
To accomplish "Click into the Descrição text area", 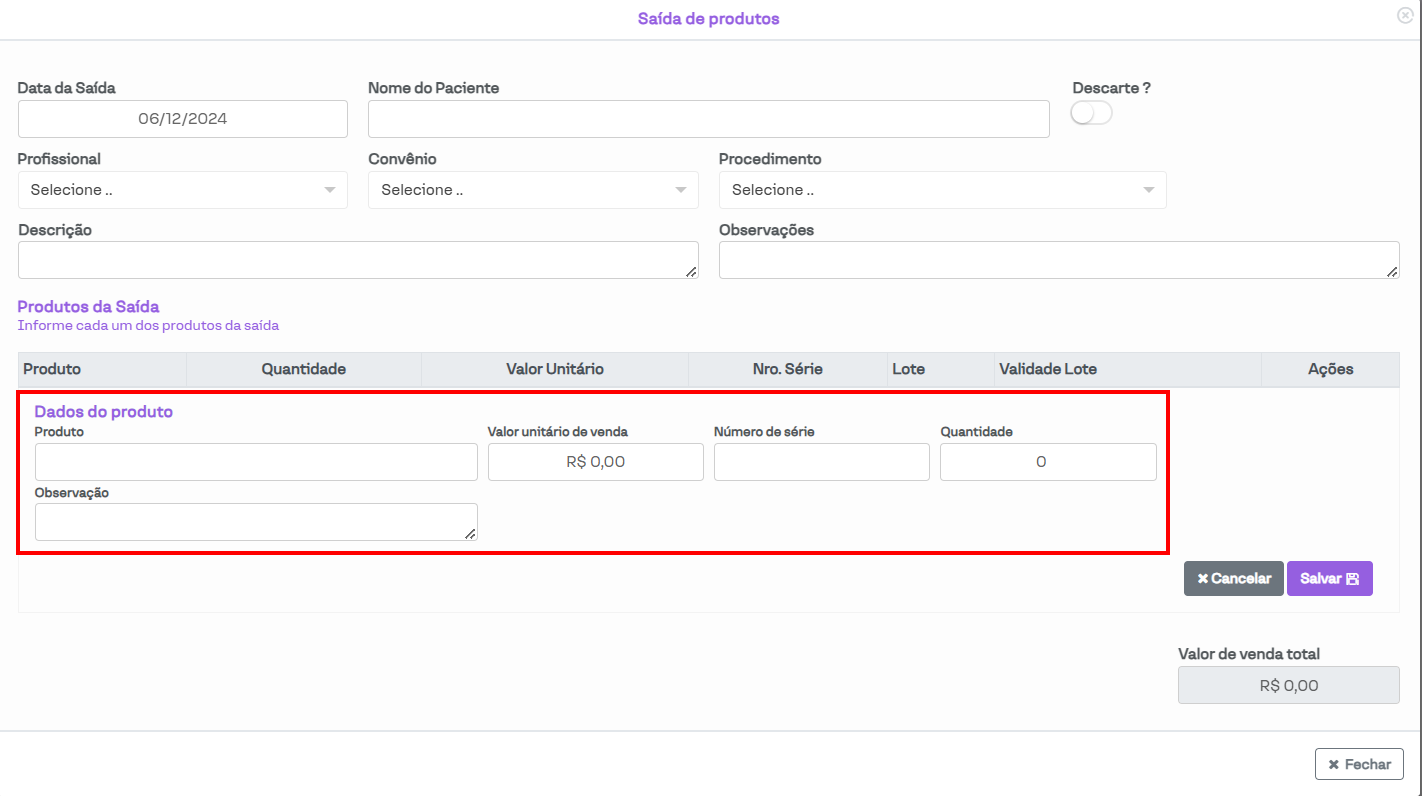I will [357, 260].
